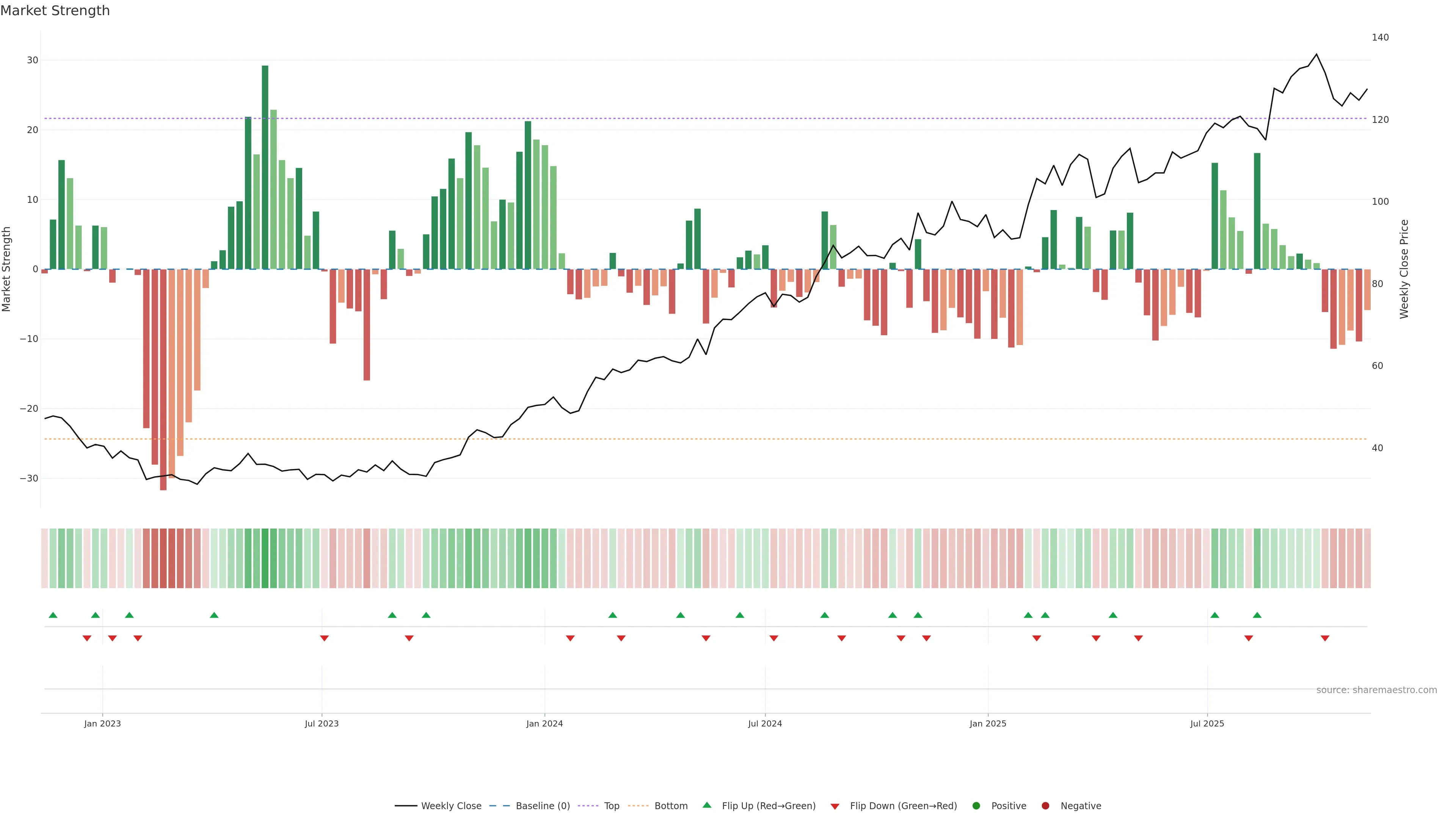1456x819 pixels.
Task: Select the Jan 2023 x-axis label
Action: coord(102,723)
